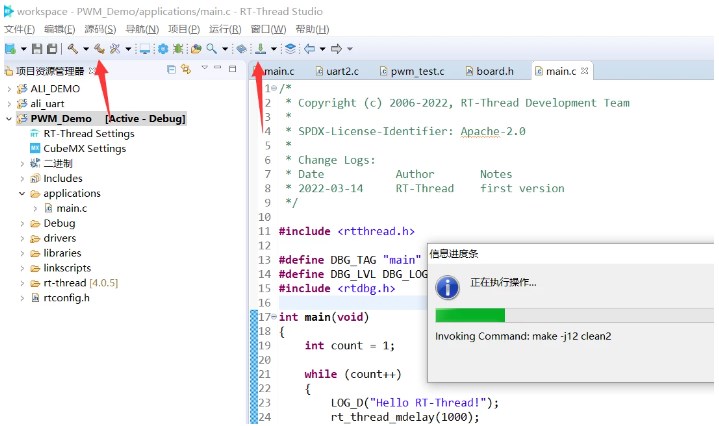The height and width of the screenshot is (426, 719).
Task: Start debugging with the green bug icon
Action: [178, 49]
